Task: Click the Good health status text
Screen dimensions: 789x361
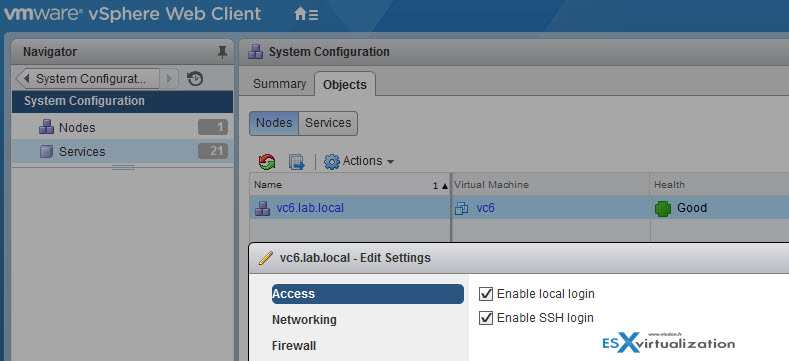Action: point(692,208)
